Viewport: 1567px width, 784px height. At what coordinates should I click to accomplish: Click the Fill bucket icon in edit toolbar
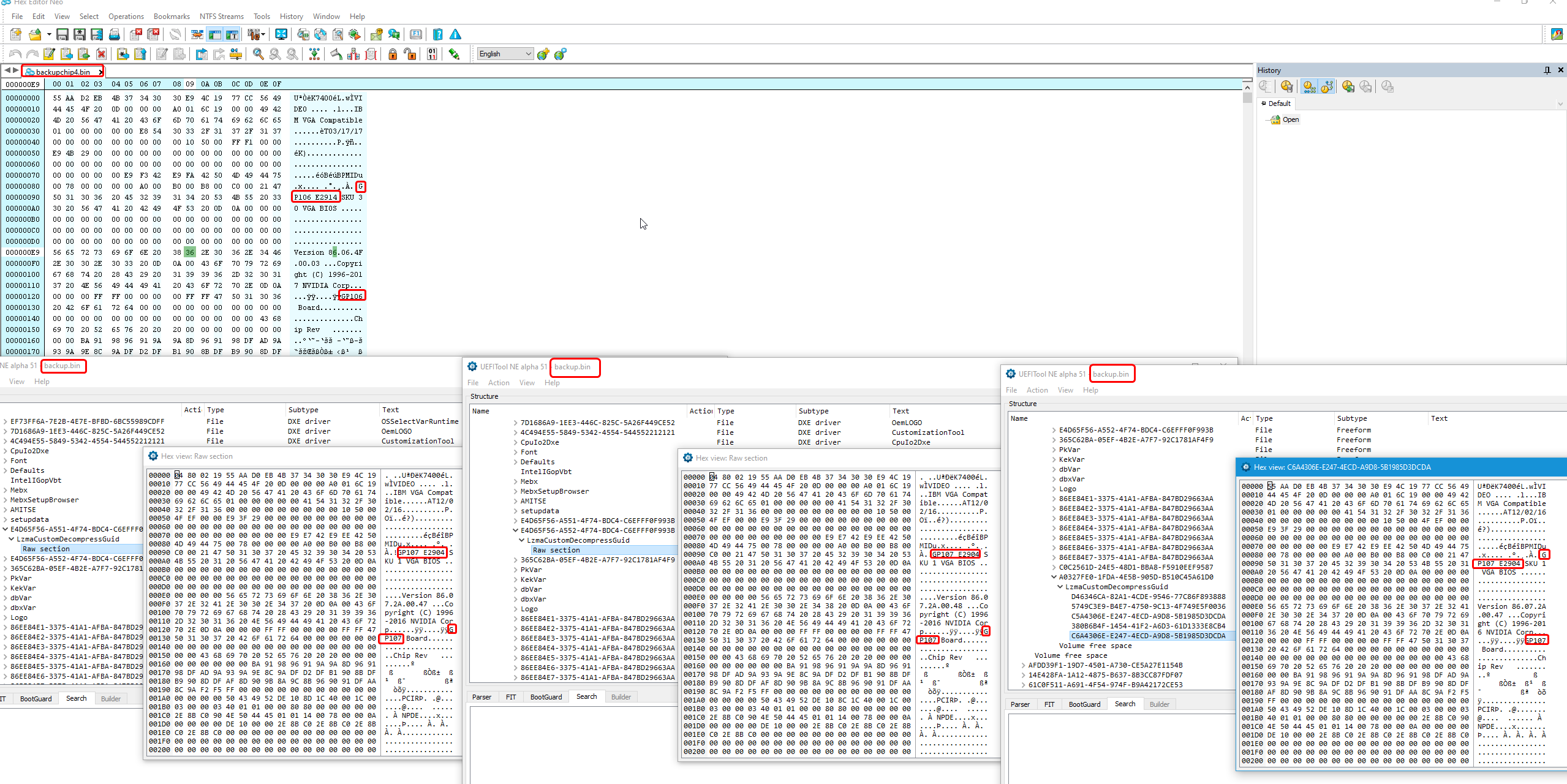coord(337,54)
